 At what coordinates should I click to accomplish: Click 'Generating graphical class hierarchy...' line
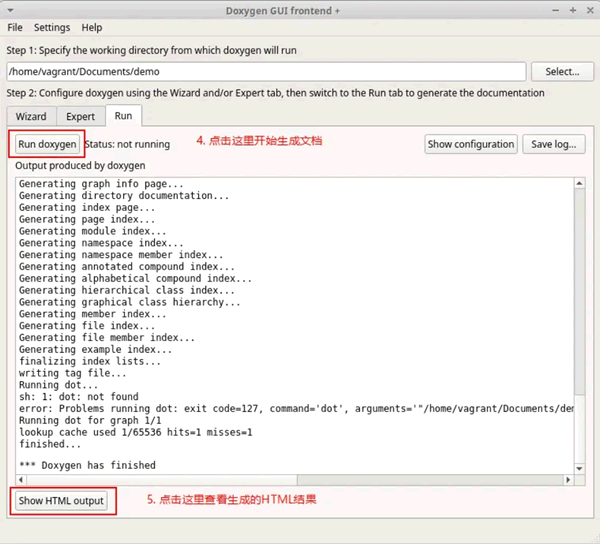pyautogui.click(x=130, y=302)
